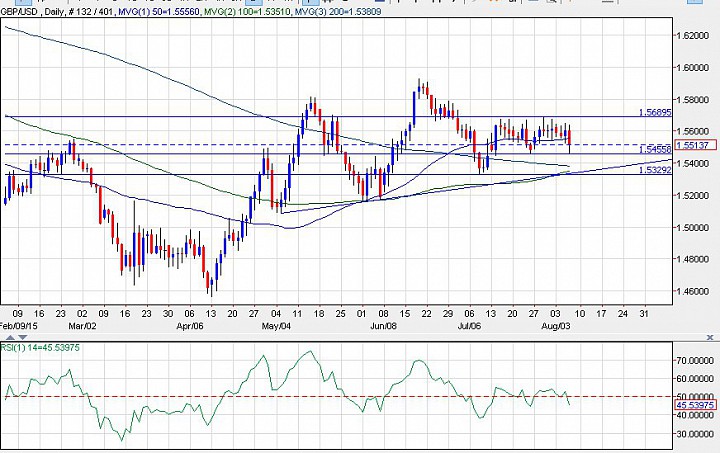Move the RSI panel down with the down arrow
The height and width of the screenshot is (453, 720).
22,337
